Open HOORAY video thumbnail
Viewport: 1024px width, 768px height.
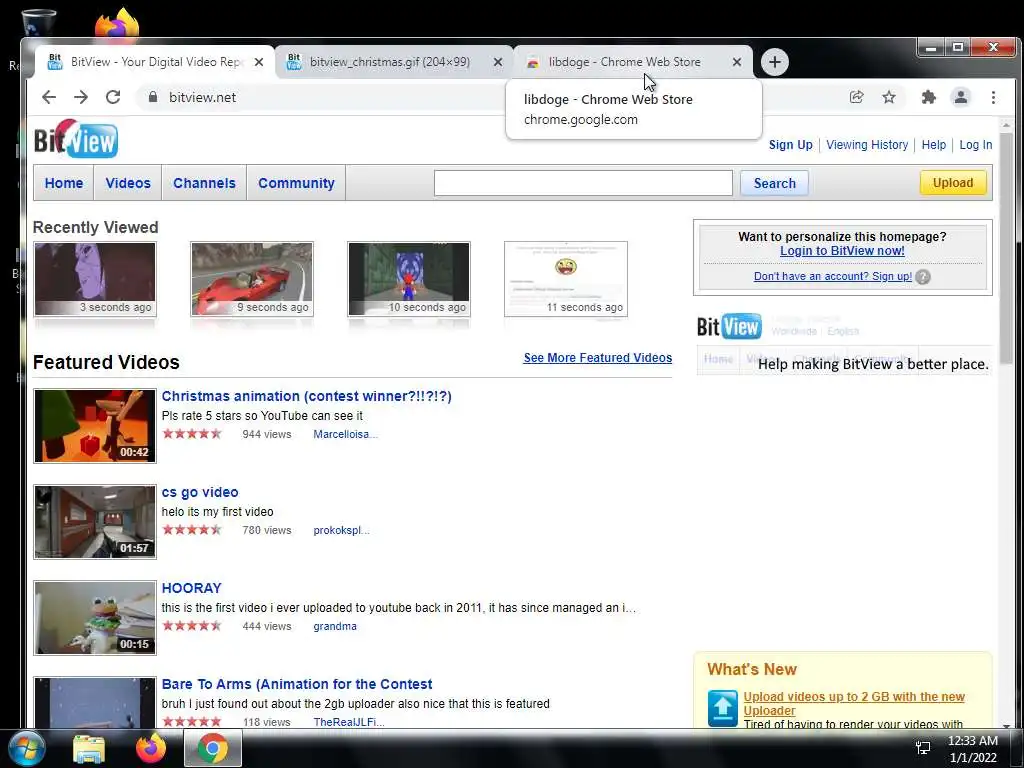tap(95, 618)
